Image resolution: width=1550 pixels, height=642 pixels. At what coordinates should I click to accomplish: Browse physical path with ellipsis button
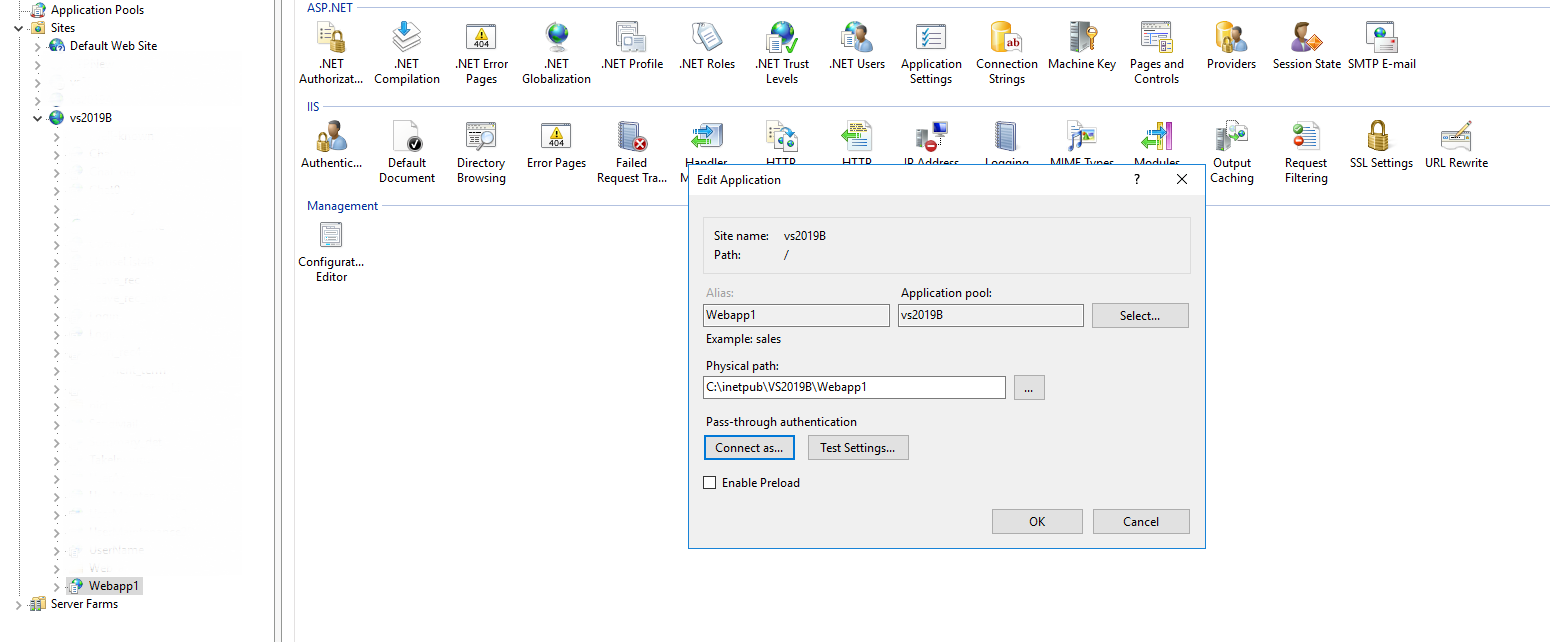point(1029,388)
